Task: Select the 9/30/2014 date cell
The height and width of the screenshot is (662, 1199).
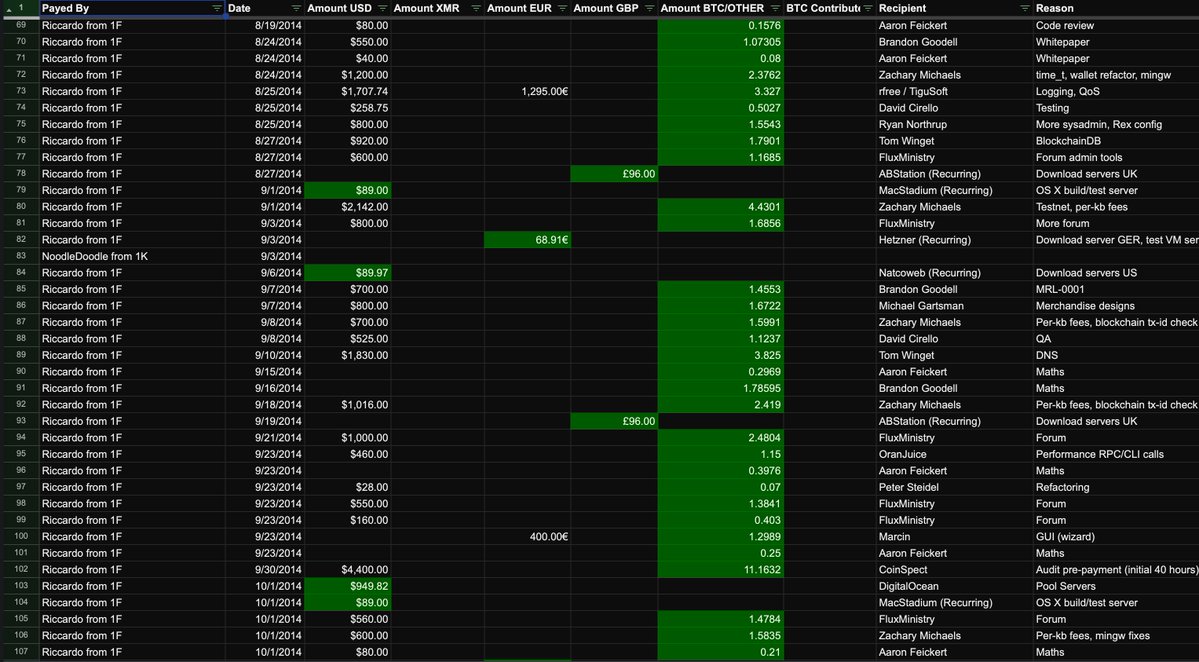Action: (x=265, y=570)
